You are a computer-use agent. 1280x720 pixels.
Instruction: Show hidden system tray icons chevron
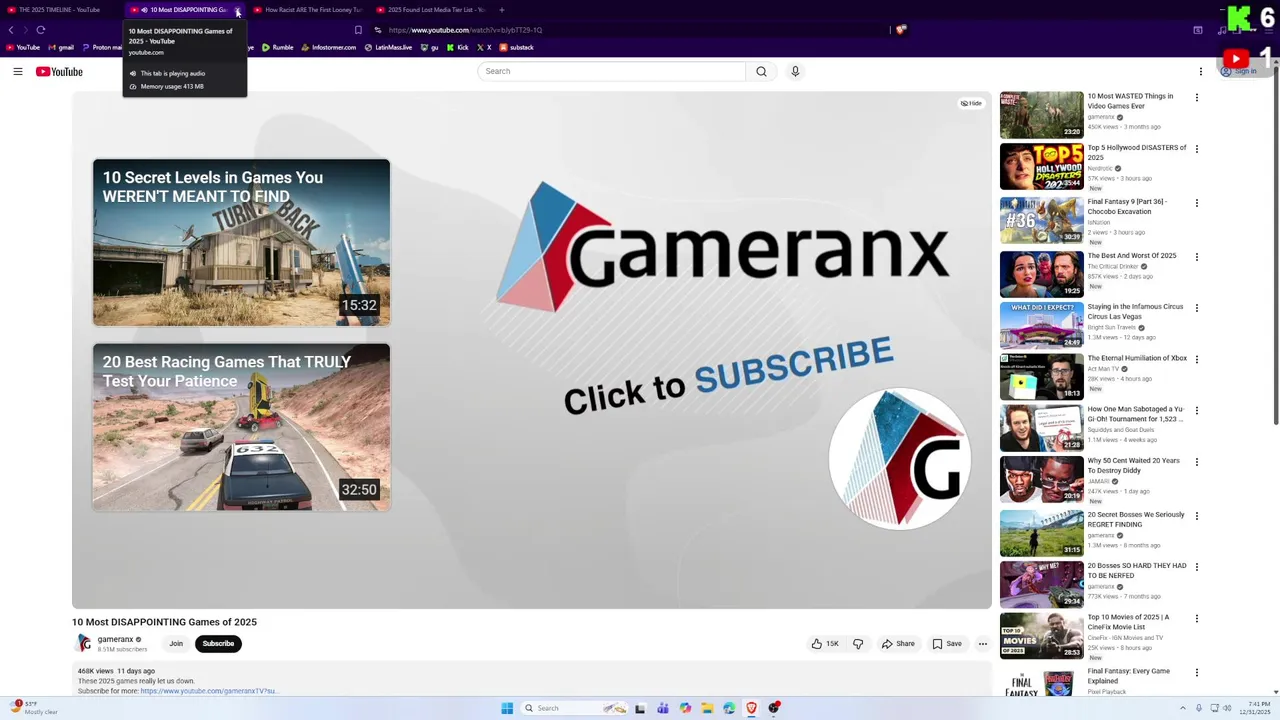pos(1183,708)
